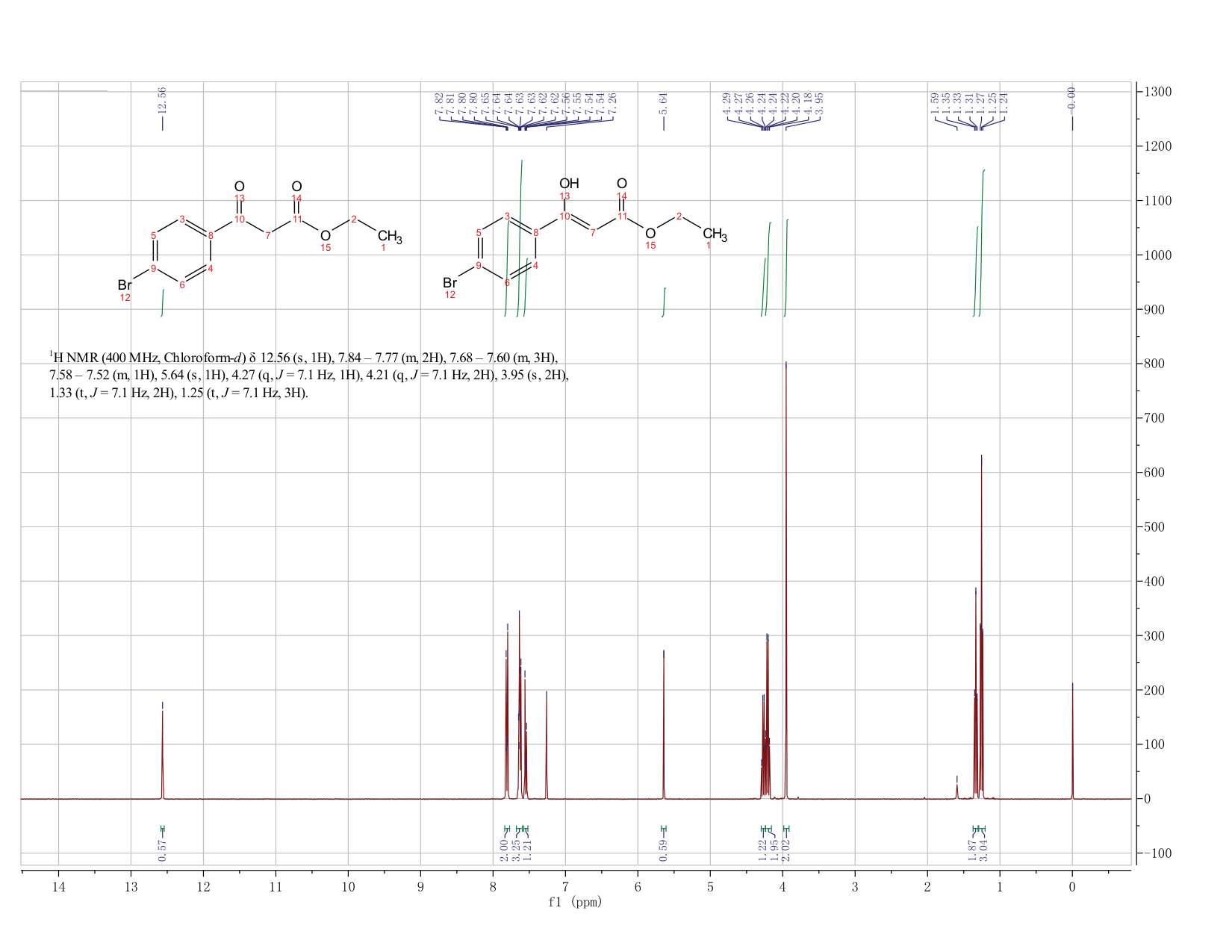
Task: Click the -0.00 peak label at top
Action: (x=1072, y=99)
